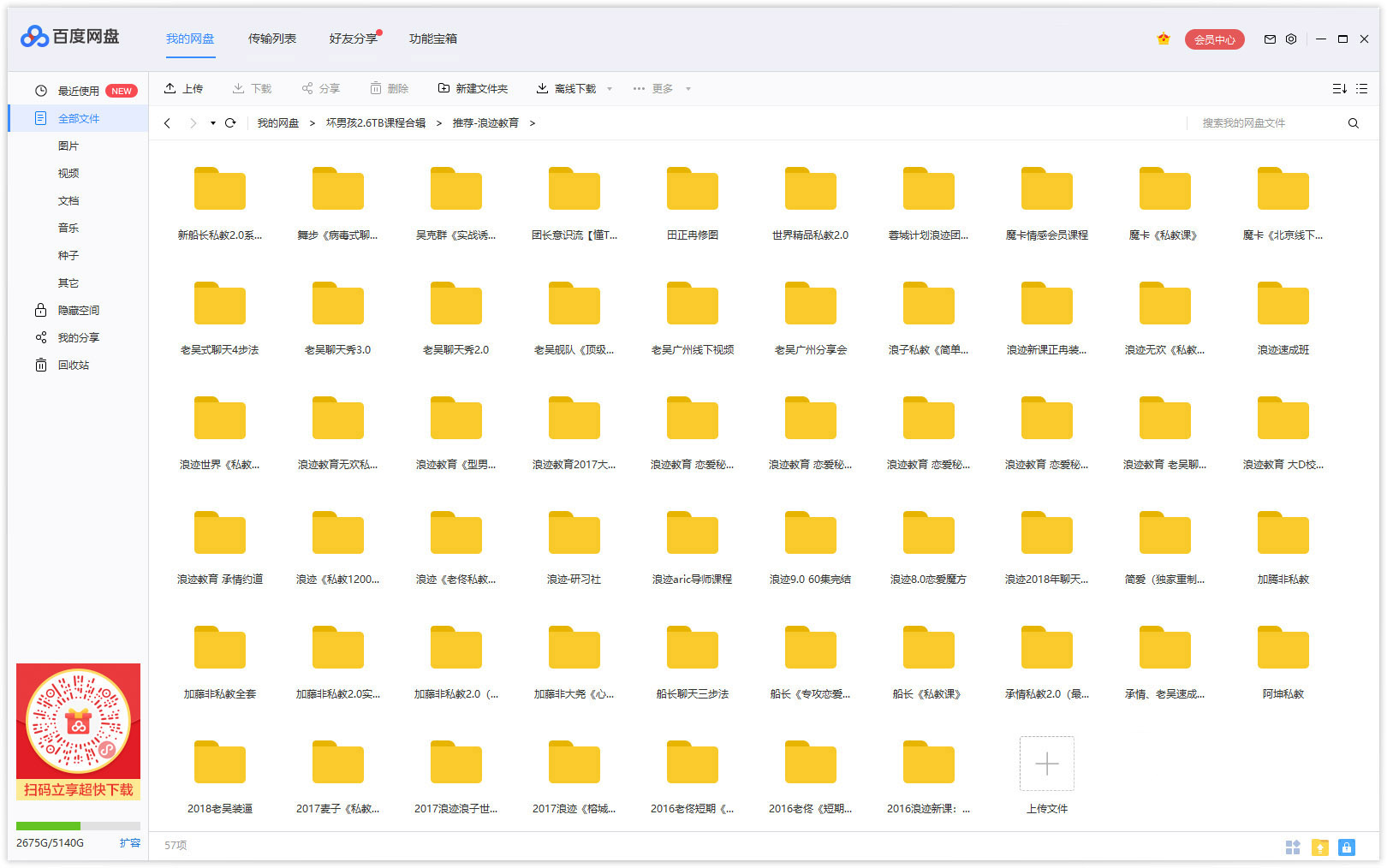Open the 功能宝箱 tab
Screen dimensions: 1387x868
coord(433,39)
